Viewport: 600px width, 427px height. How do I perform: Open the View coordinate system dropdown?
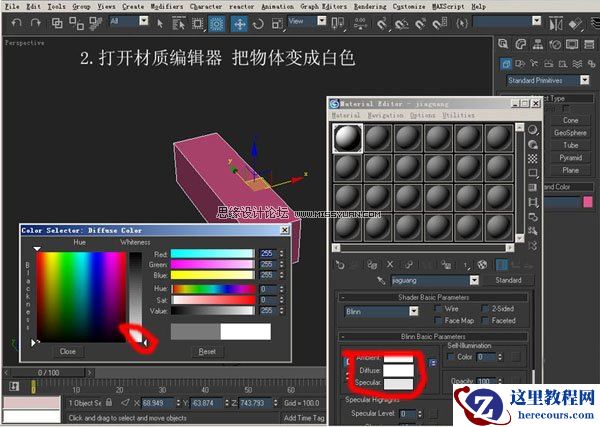tap(322, 21)
